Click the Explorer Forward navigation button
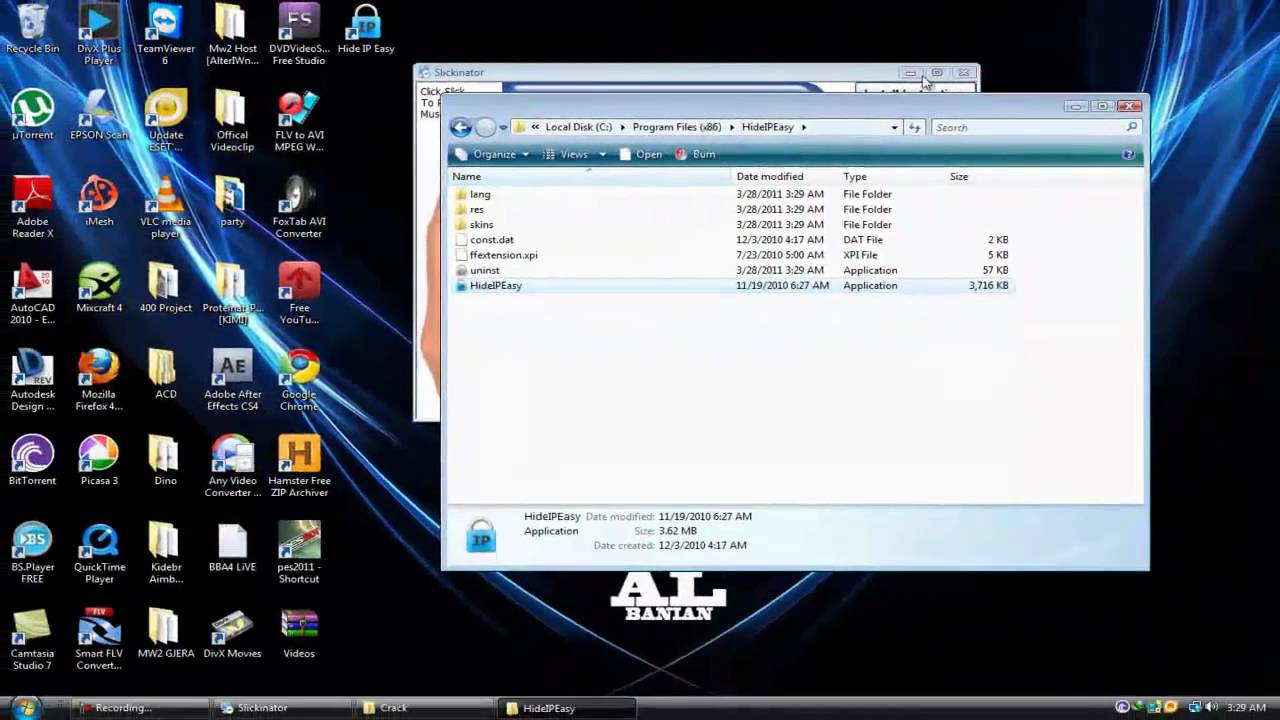The image size is (1280, 720). tap(485, 127)
